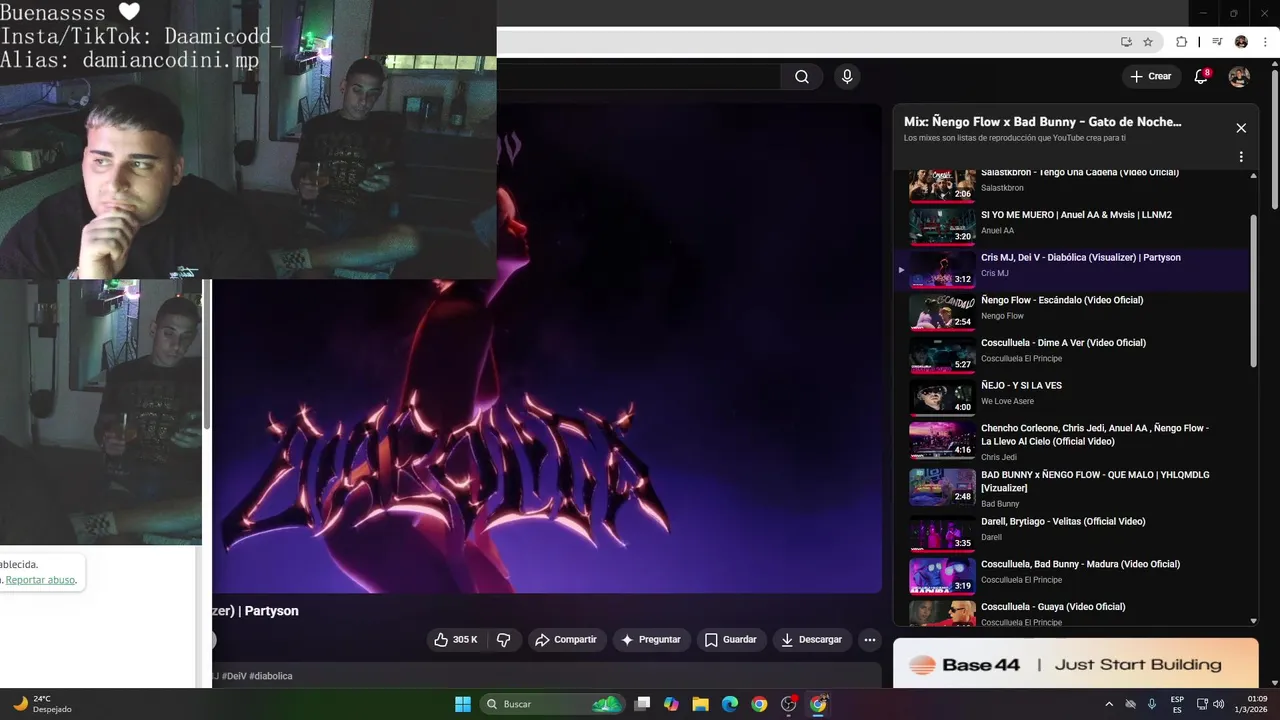This screenshot has height=720, width=1280.
Task: Click the Reportar abuso link
Action: pos(40,580)
